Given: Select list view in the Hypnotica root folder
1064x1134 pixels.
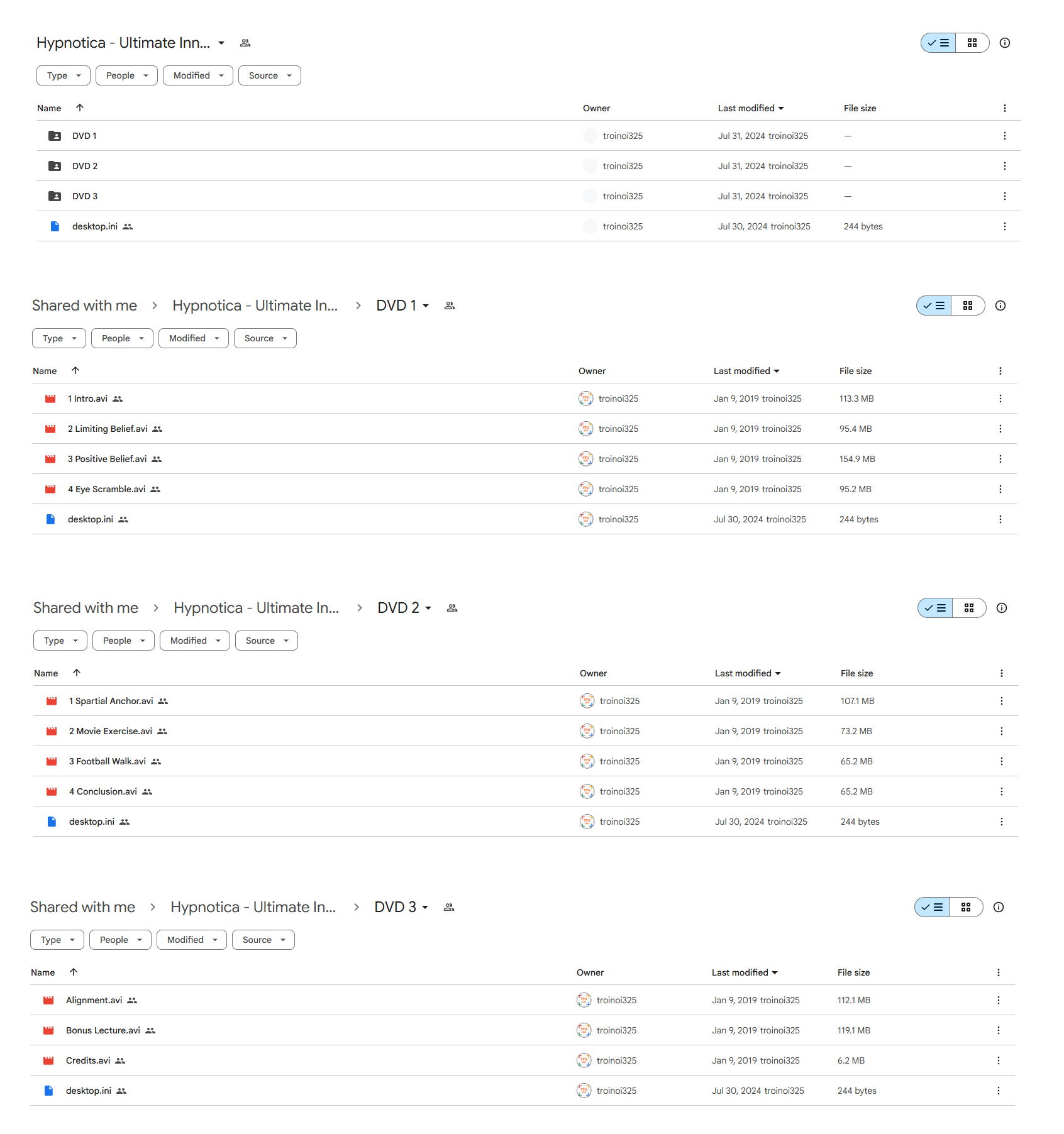Looking at the screenshot, I should point(938,43).
